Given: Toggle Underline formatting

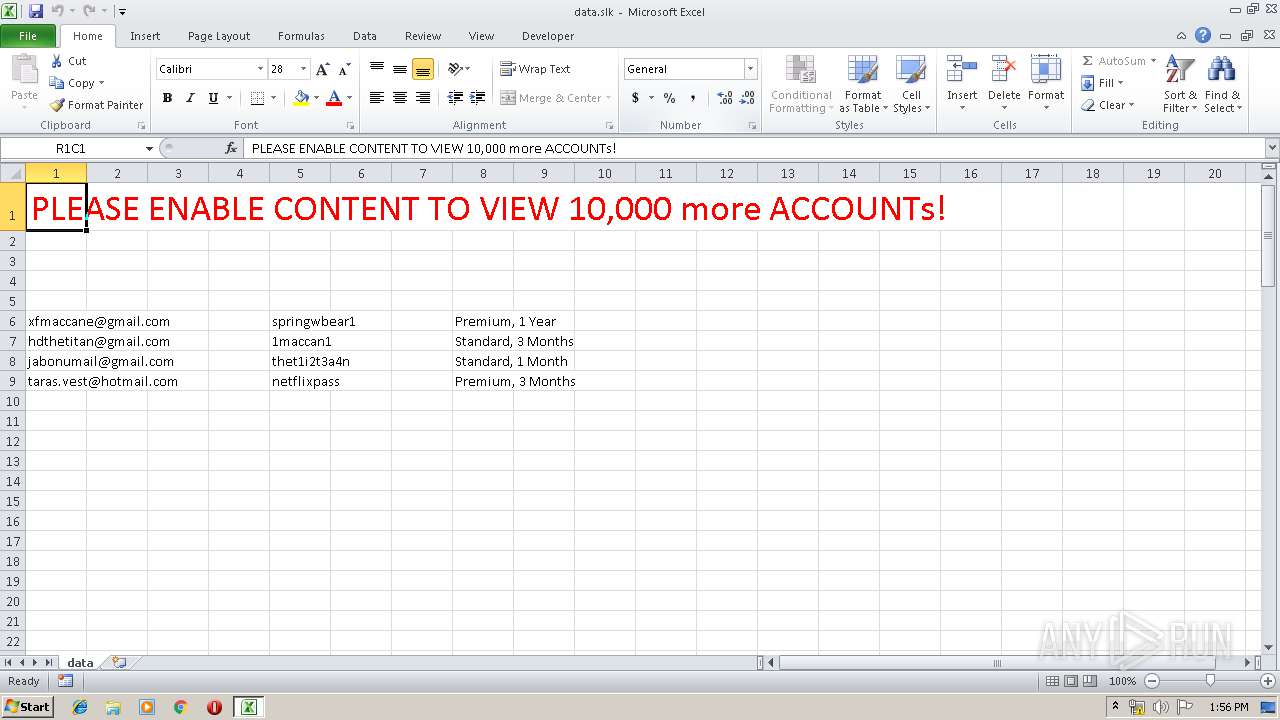Looking at the screenshot, I should pyautogui.click(x=213, y=98).
